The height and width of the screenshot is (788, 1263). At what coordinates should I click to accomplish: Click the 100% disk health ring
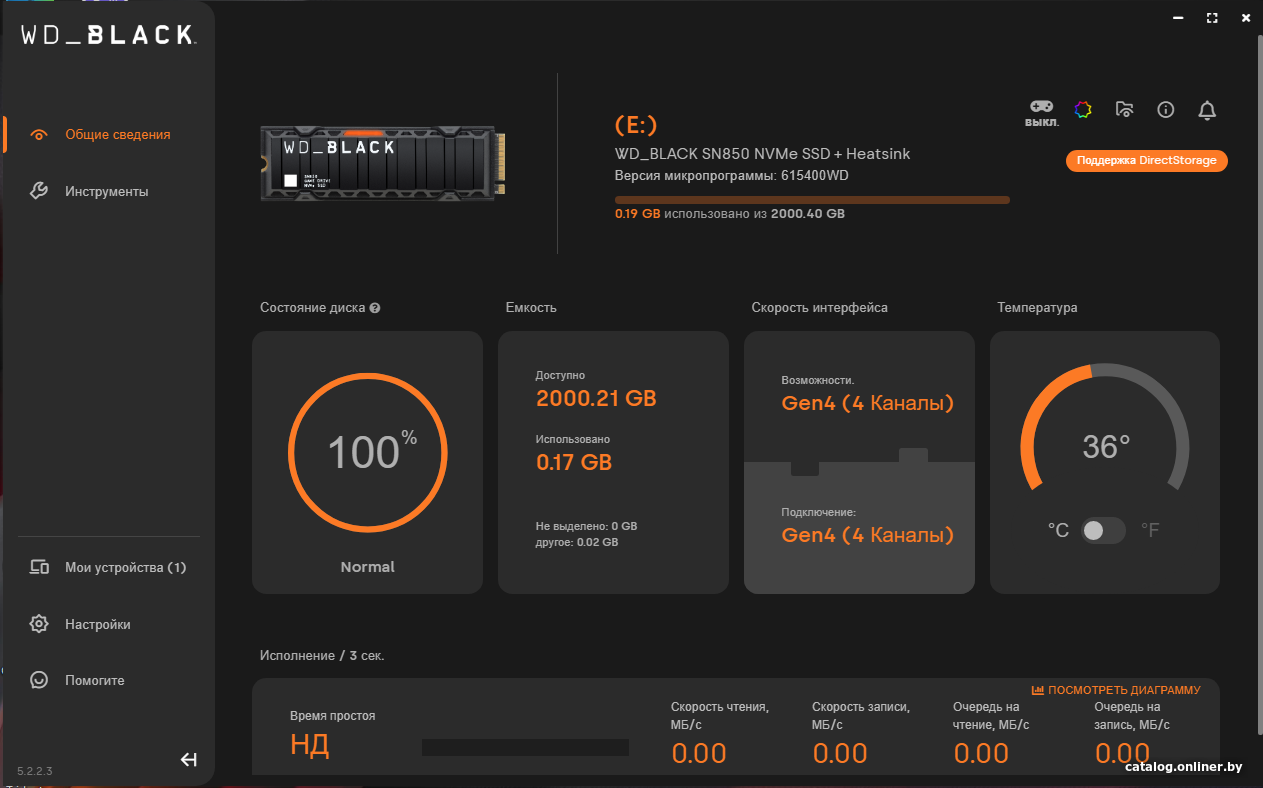[x=368, y=453]
